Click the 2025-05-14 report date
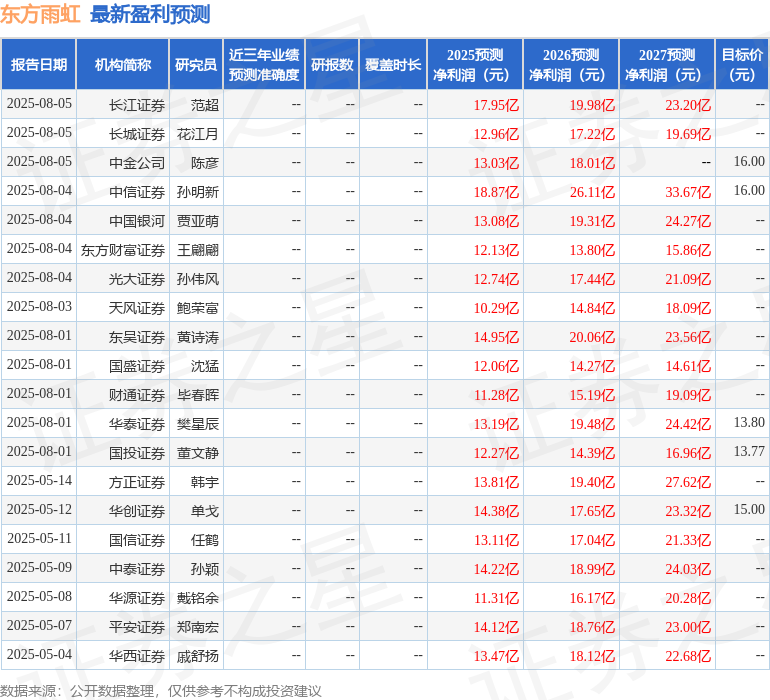Image resolution: width=770 pixels, height=700 pixels. [39, 480]
